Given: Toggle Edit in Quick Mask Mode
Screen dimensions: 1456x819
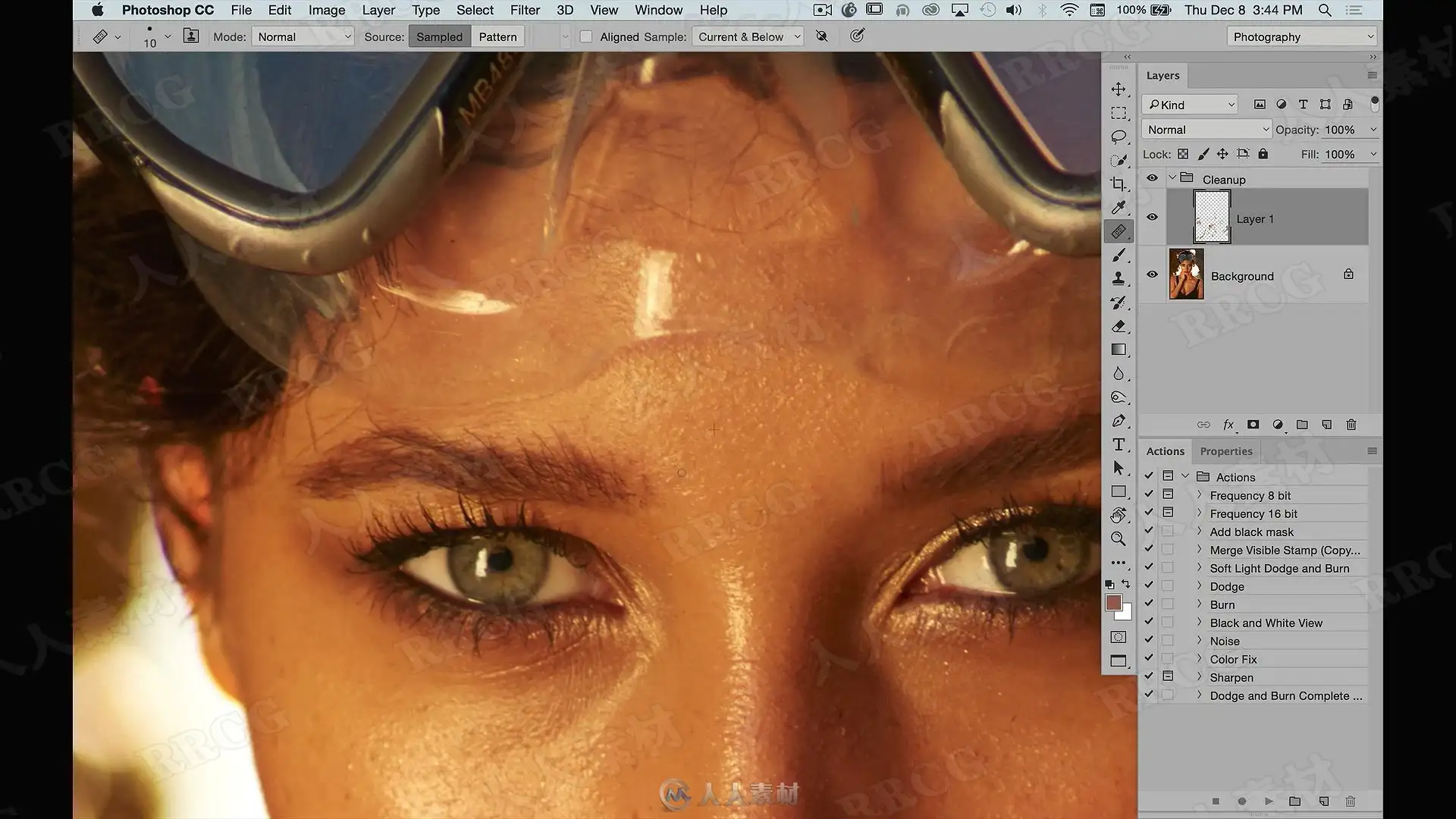Looking at the screenshot, I should [1119, 637].
